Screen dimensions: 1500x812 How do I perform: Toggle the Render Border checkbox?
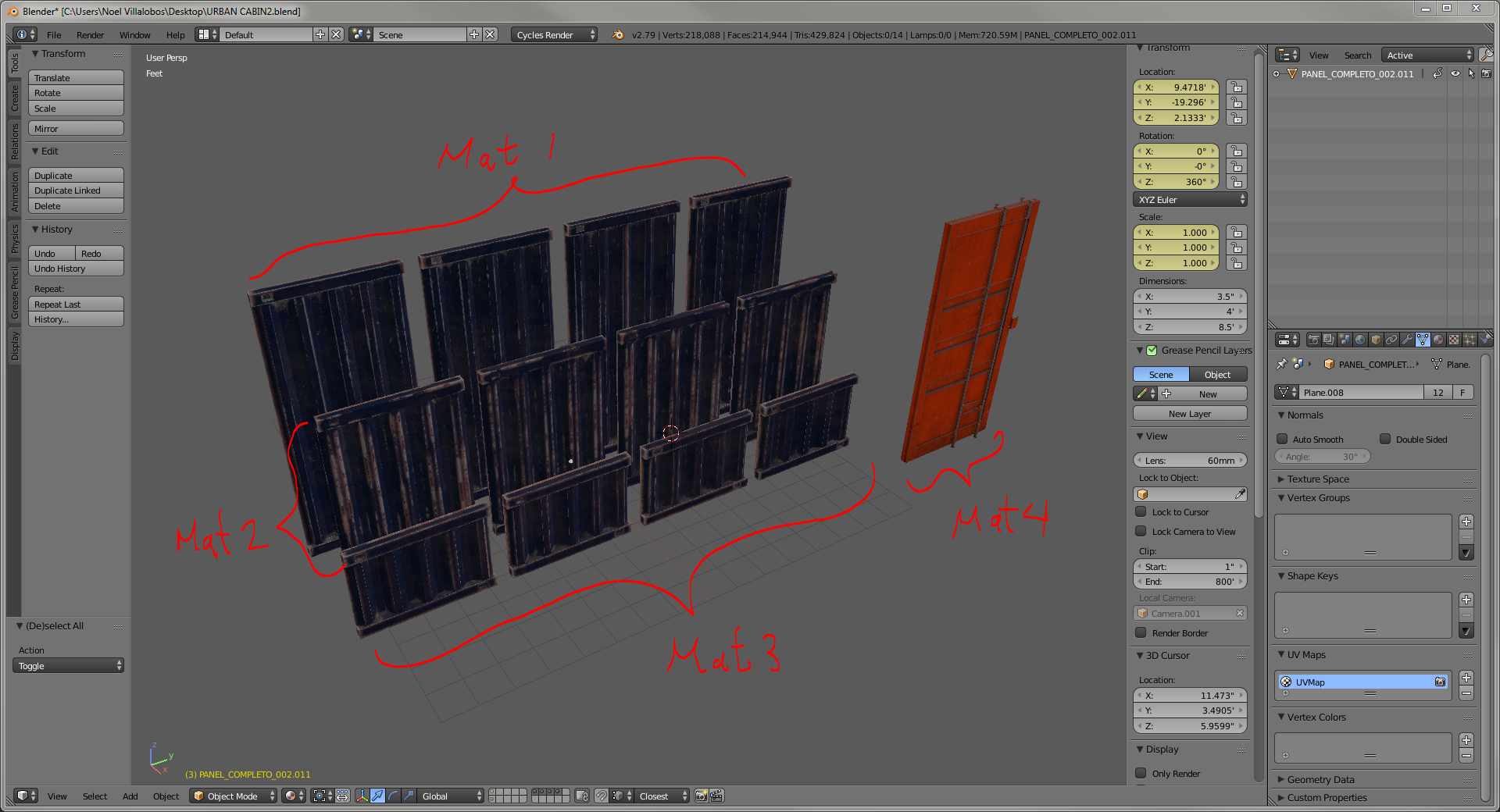[1141, 632]
